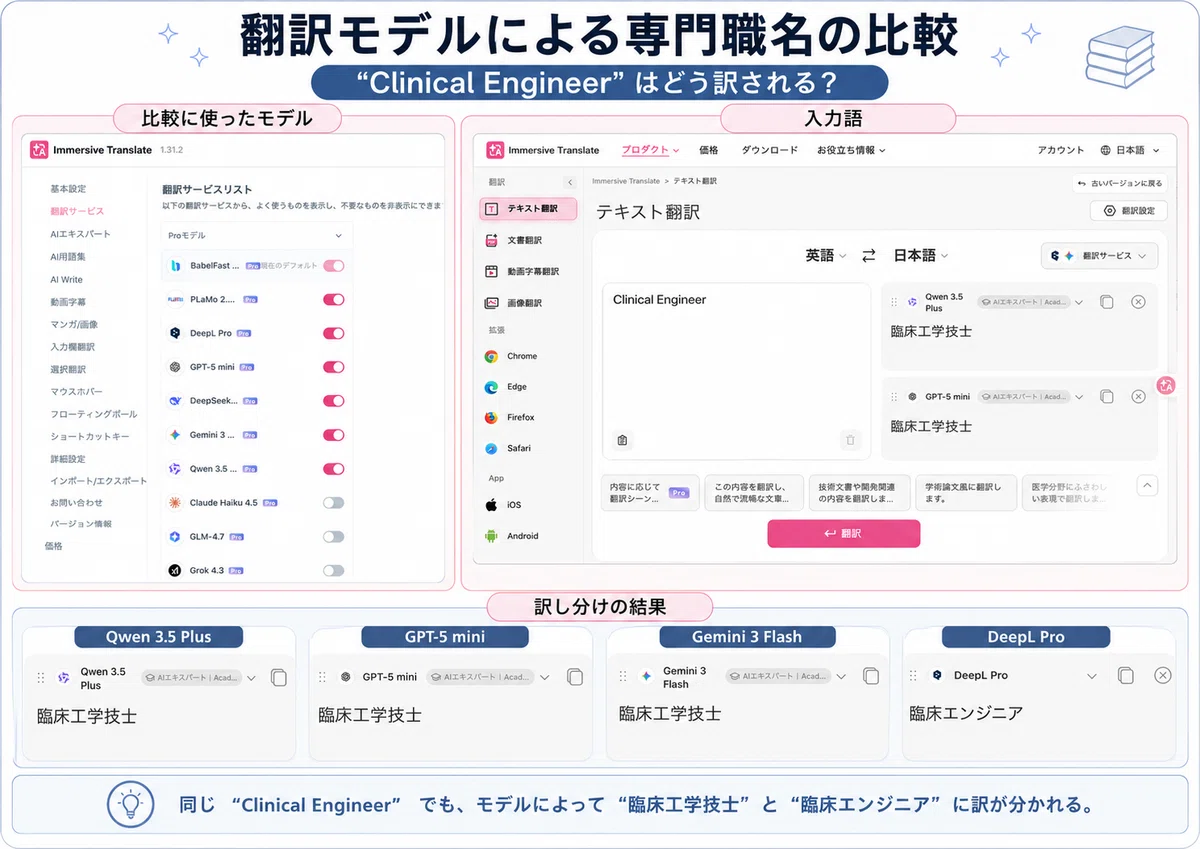Swap source and target languages
The image size is (1200, 849).
point(869,256)
